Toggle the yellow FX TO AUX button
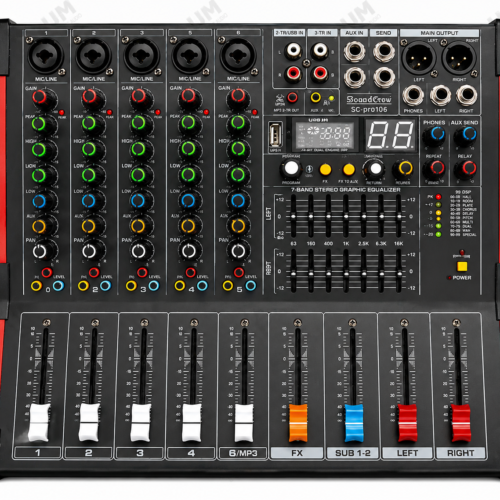This screenshot has width=500, height=500. pos(349,170)
